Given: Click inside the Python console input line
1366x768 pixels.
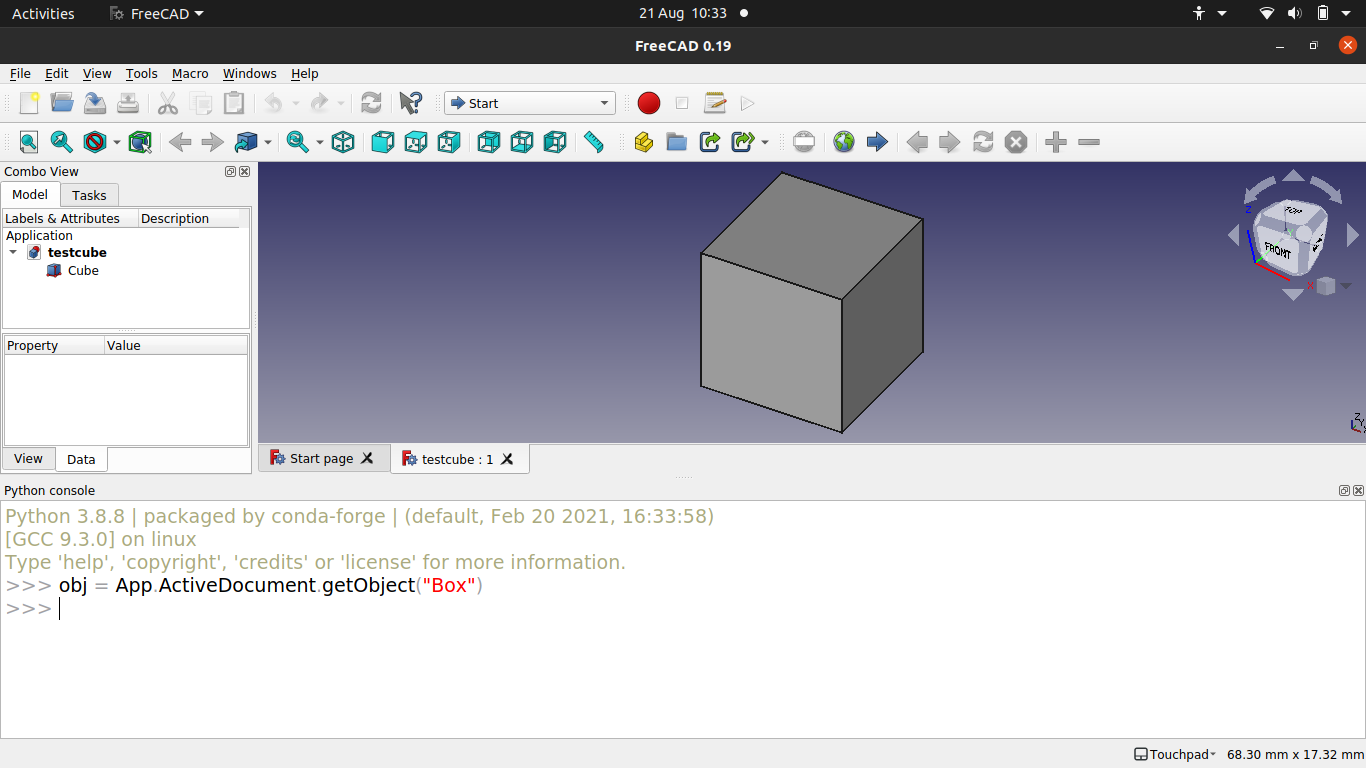Looking at the screenshot, I should point(710,609).
